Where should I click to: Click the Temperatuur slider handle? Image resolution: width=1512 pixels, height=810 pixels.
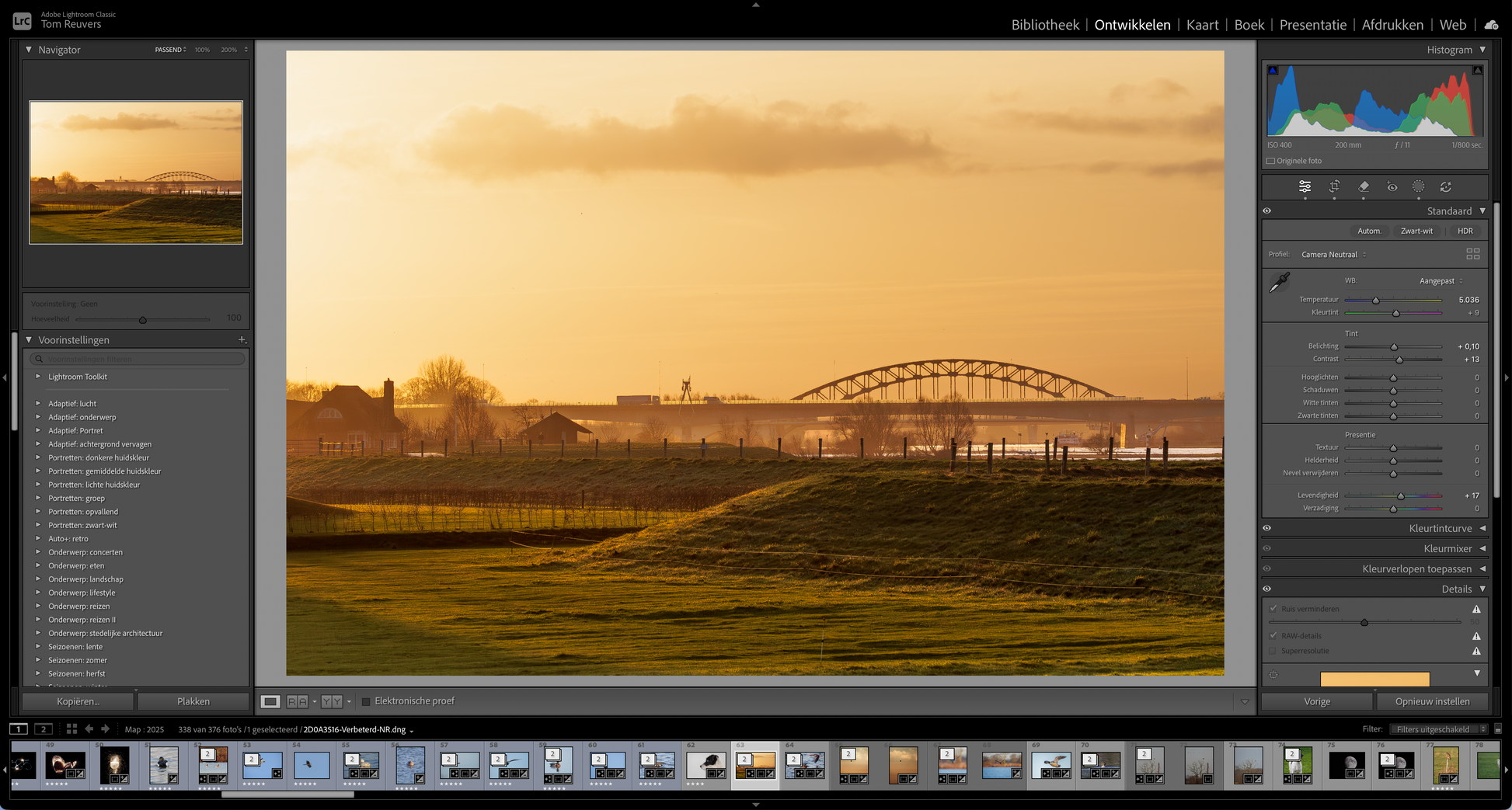click(1375, 301)
